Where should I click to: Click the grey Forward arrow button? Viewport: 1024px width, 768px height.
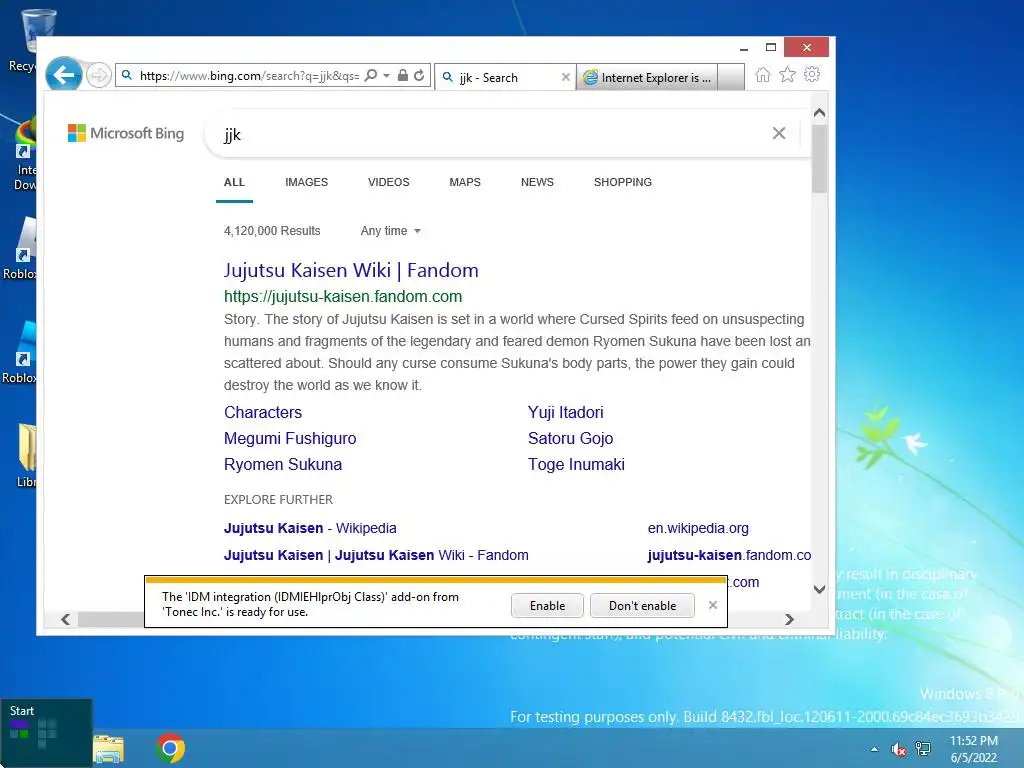pos(99,75)
